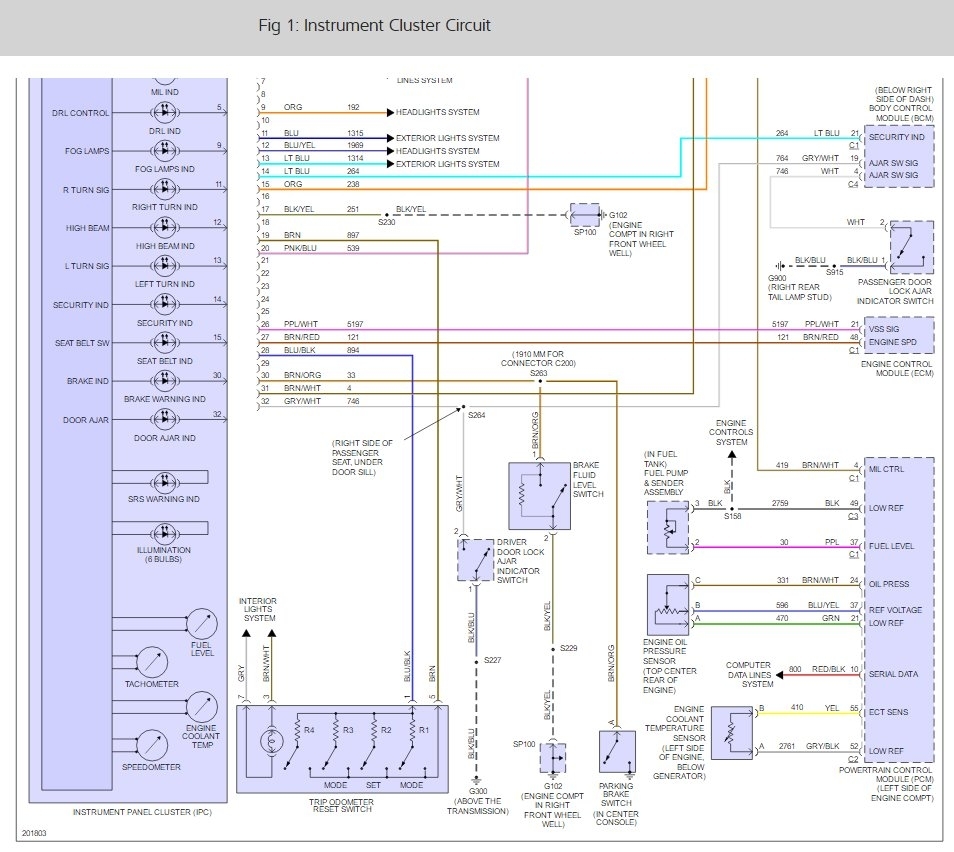The height and width of the screenshot is (852, 954).
Task: Click the '(1910 MM FOR CONNECTOR C200)' note
Action: [538, 358]
